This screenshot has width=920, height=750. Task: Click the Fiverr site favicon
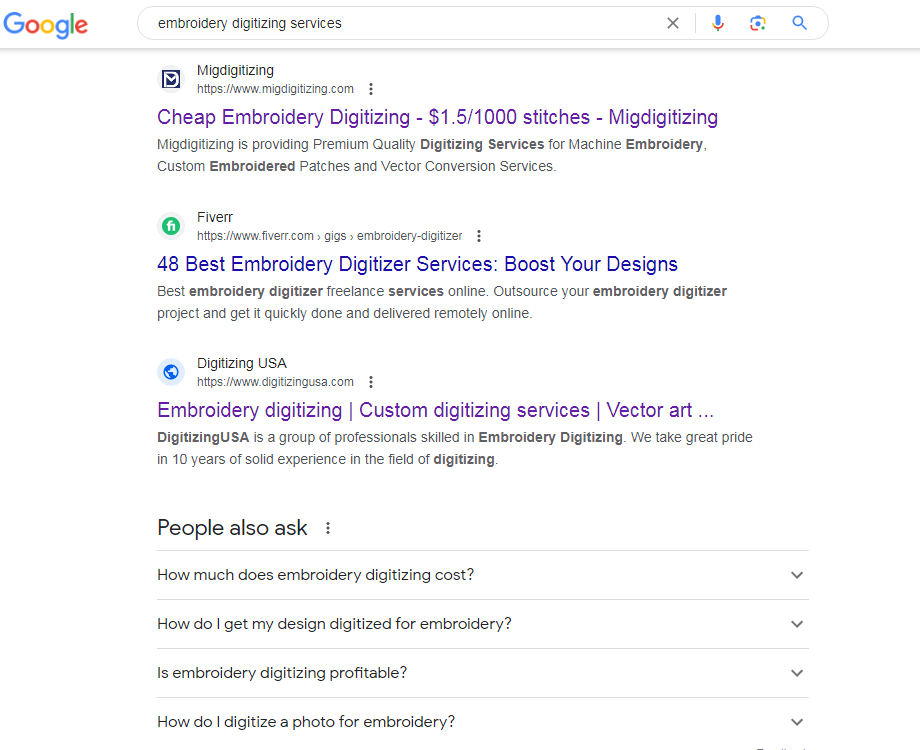click(172, 226)
